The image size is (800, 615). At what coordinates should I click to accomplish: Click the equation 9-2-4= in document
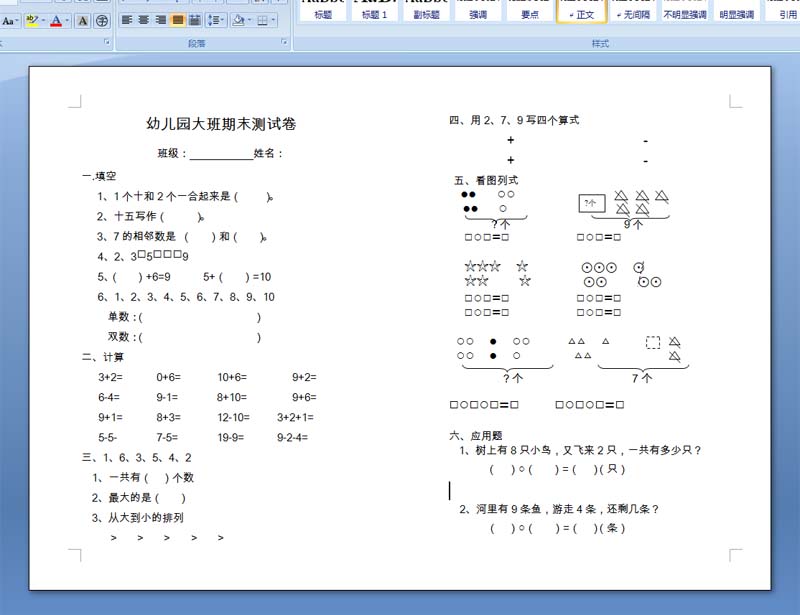[x=292, y=437]
